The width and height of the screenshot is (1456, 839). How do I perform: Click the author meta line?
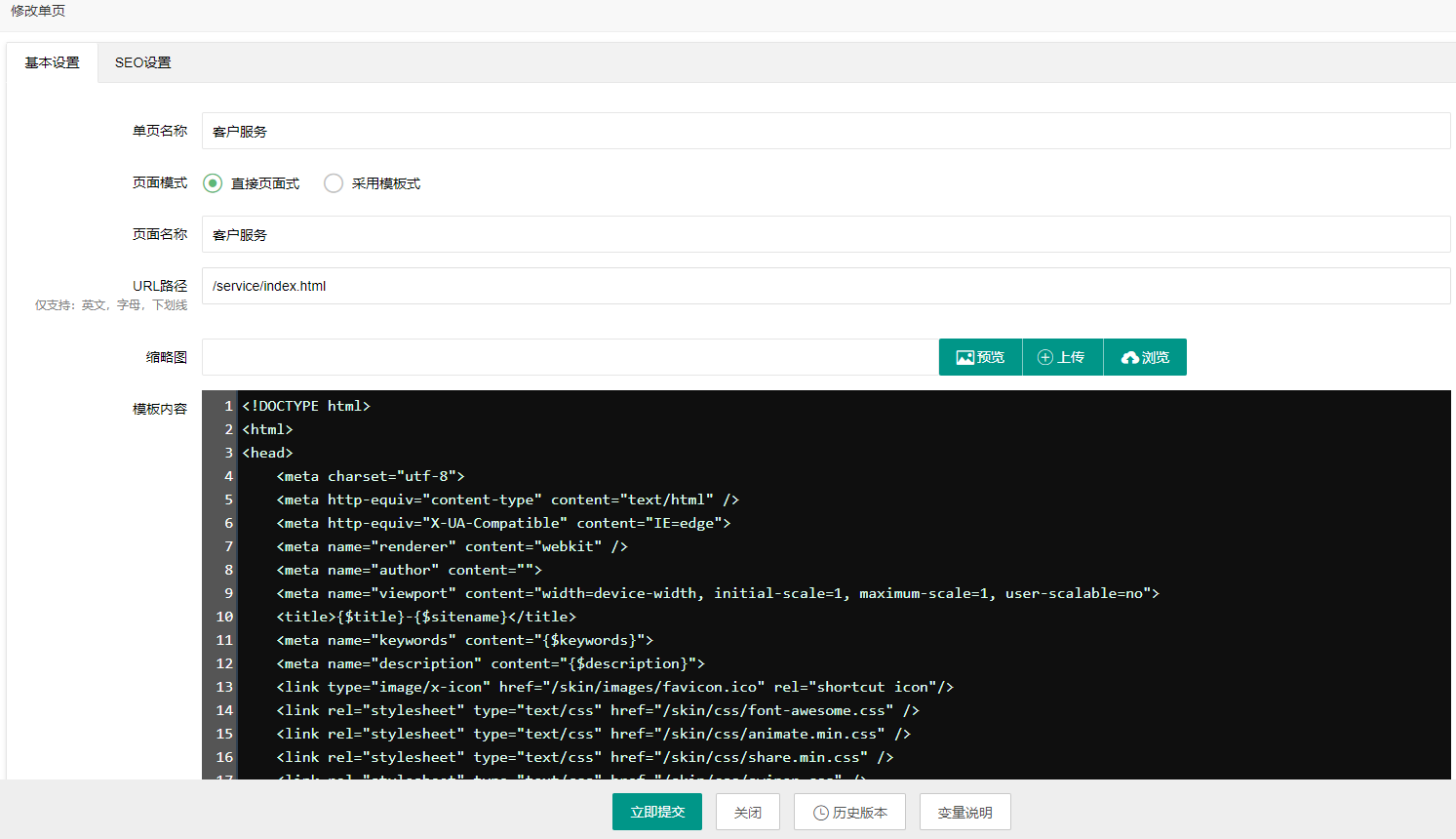(x=409, y=570)
